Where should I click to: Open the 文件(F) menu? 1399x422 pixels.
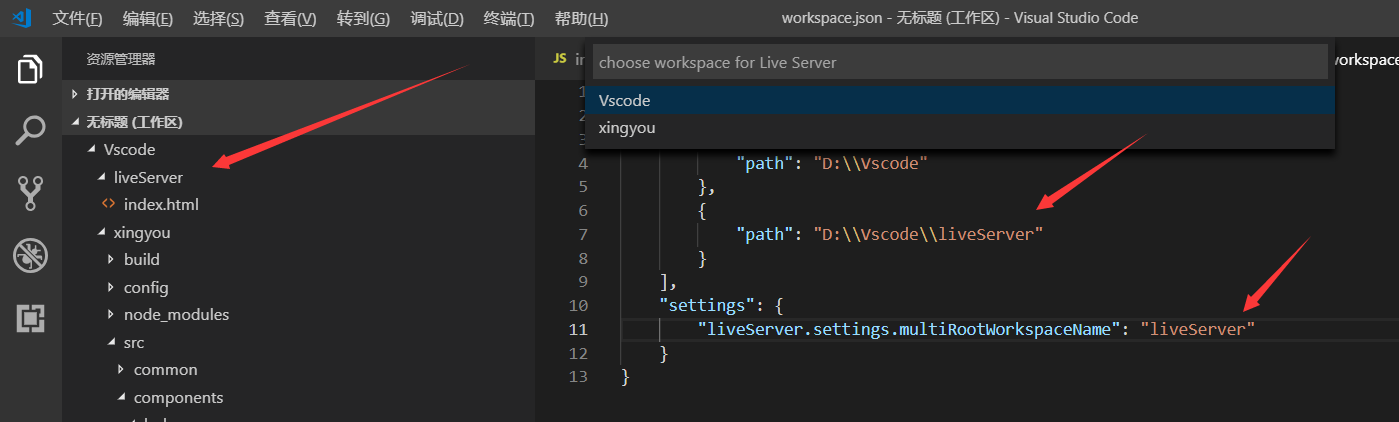77,18
